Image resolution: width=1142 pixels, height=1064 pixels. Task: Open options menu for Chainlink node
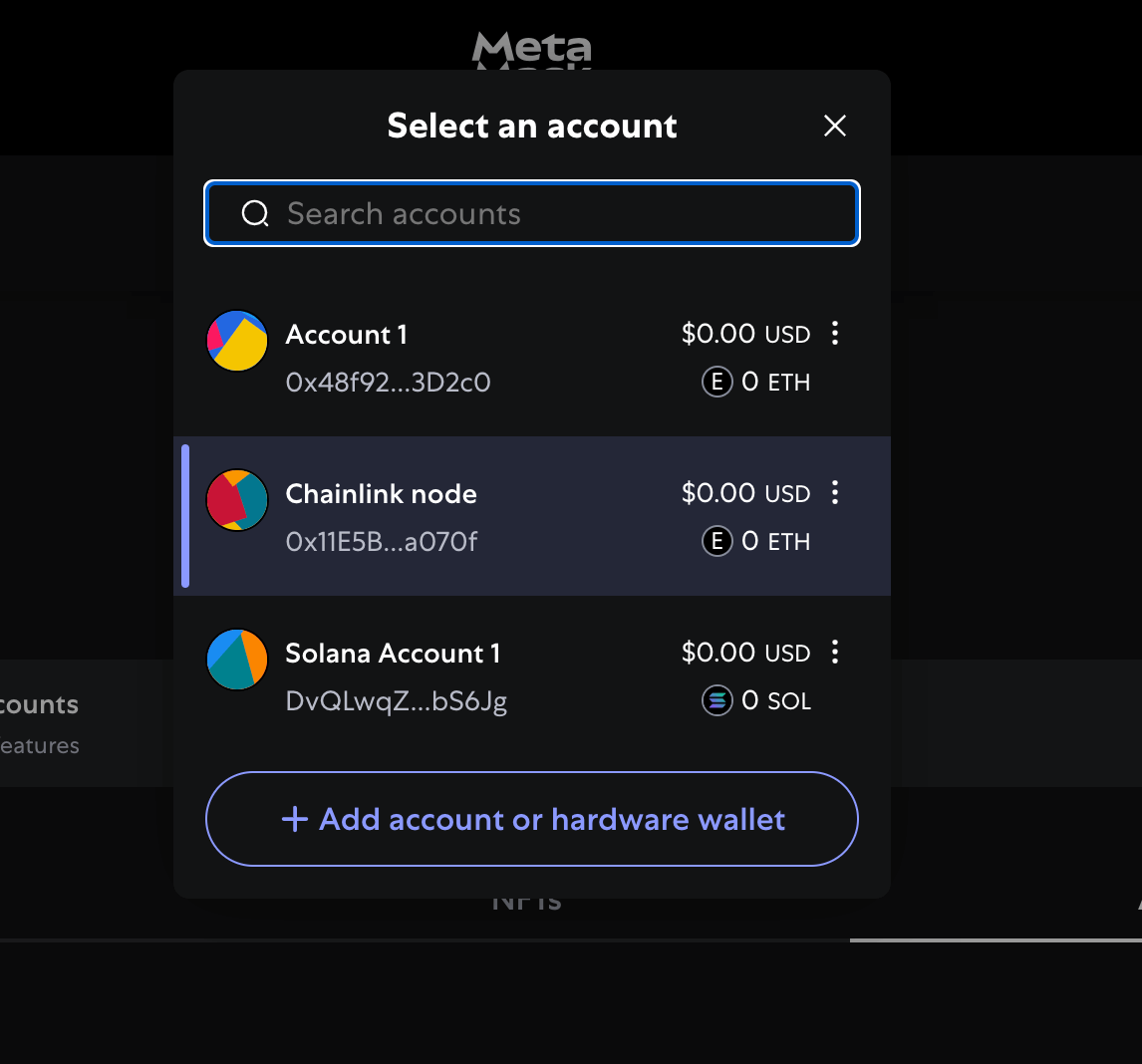click(x=835, y=493)
